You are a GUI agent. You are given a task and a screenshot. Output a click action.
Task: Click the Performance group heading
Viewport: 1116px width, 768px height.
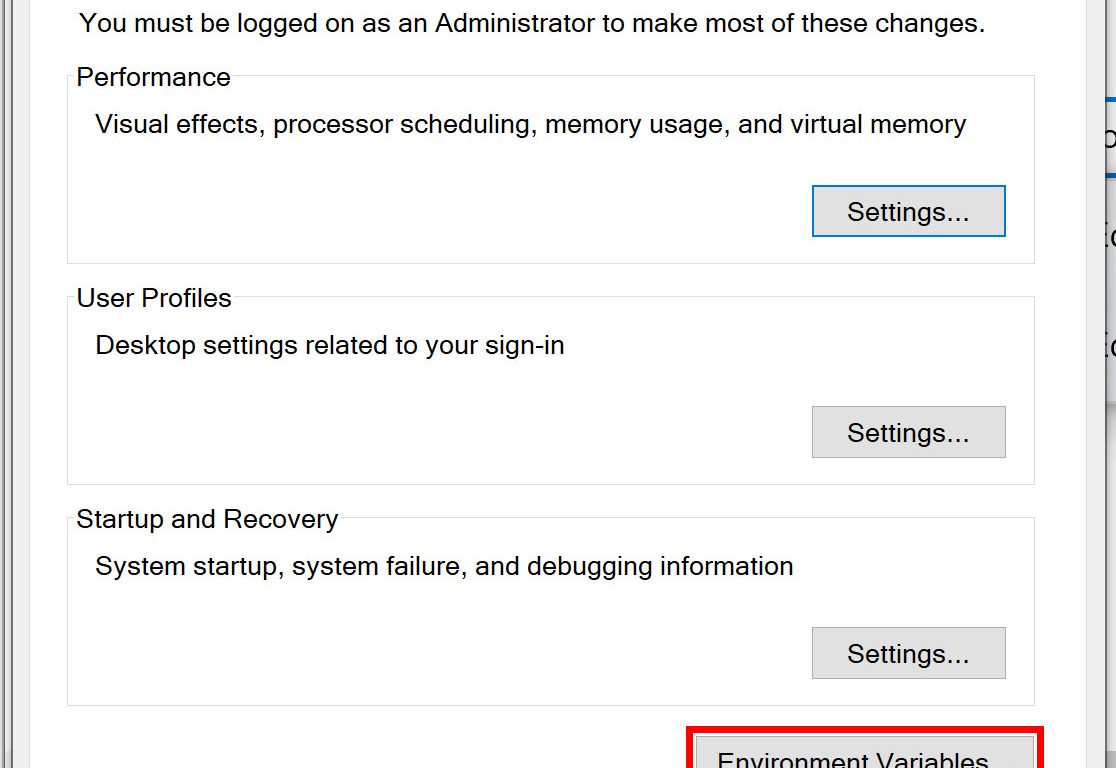(x=153, y=77)
